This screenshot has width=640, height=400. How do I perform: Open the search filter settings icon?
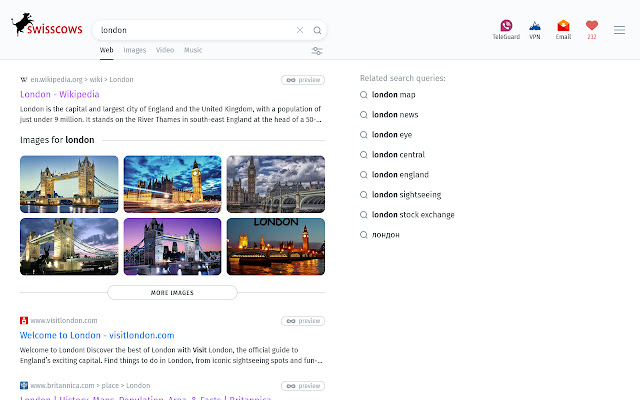317,51
